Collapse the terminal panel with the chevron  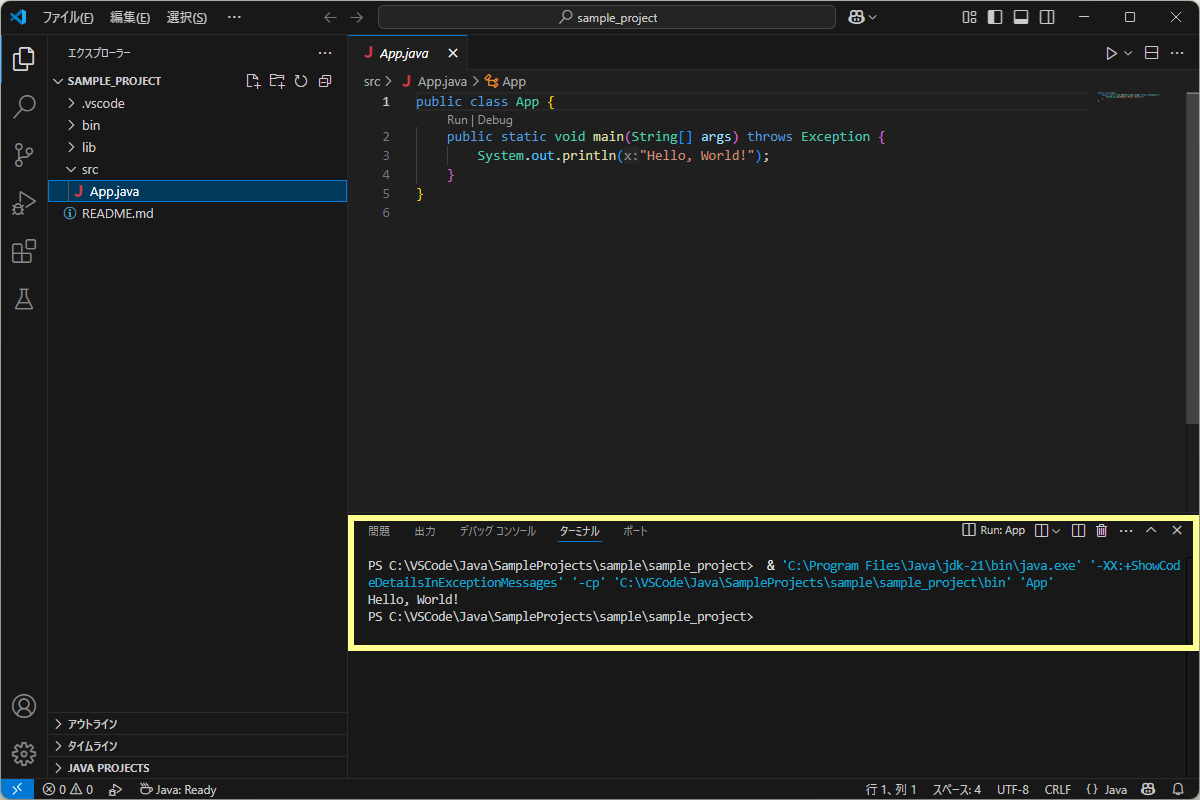point(1151,530)
